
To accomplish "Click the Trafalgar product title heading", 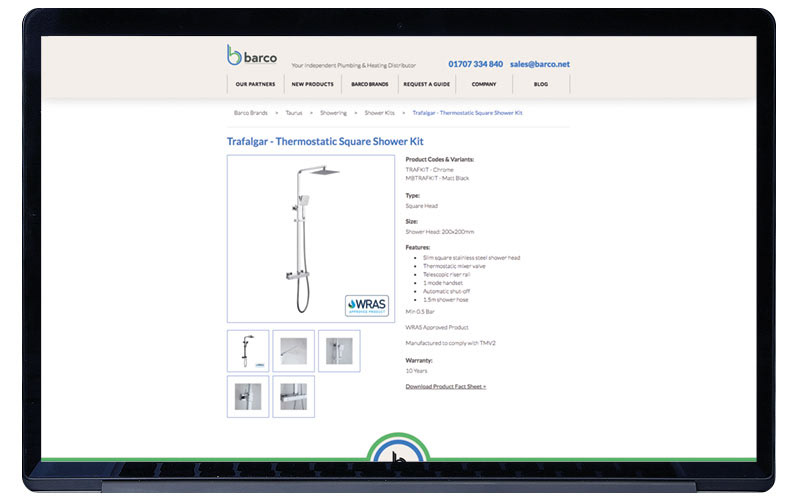I will [325, 141].
